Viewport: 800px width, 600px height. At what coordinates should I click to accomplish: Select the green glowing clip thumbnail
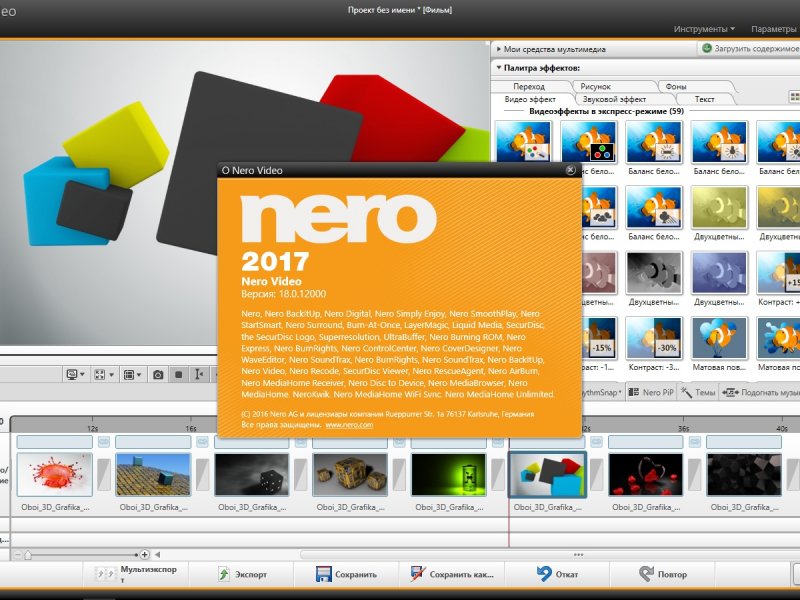[448, 474]
